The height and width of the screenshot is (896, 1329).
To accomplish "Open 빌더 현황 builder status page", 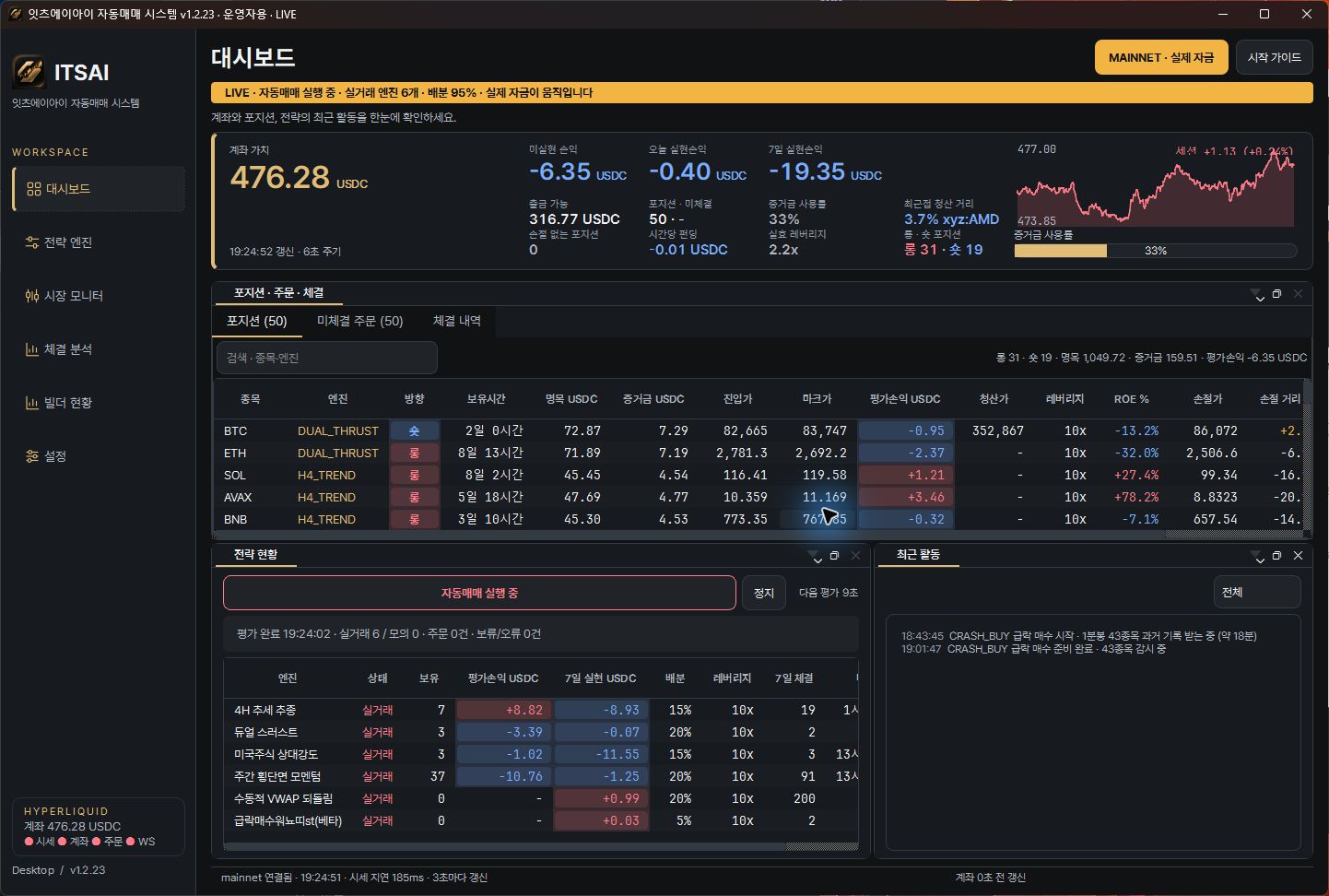I will [99, 403].
